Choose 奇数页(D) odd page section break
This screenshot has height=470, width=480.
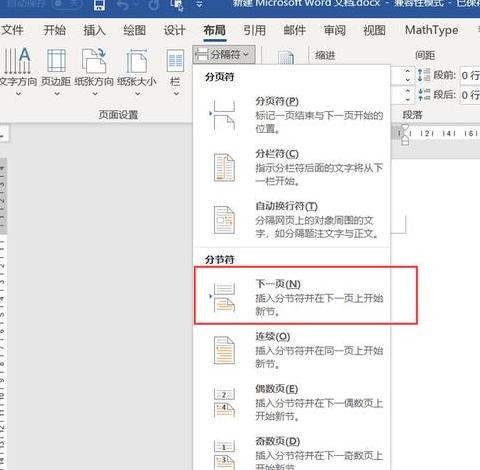click(x=292, y=453)
